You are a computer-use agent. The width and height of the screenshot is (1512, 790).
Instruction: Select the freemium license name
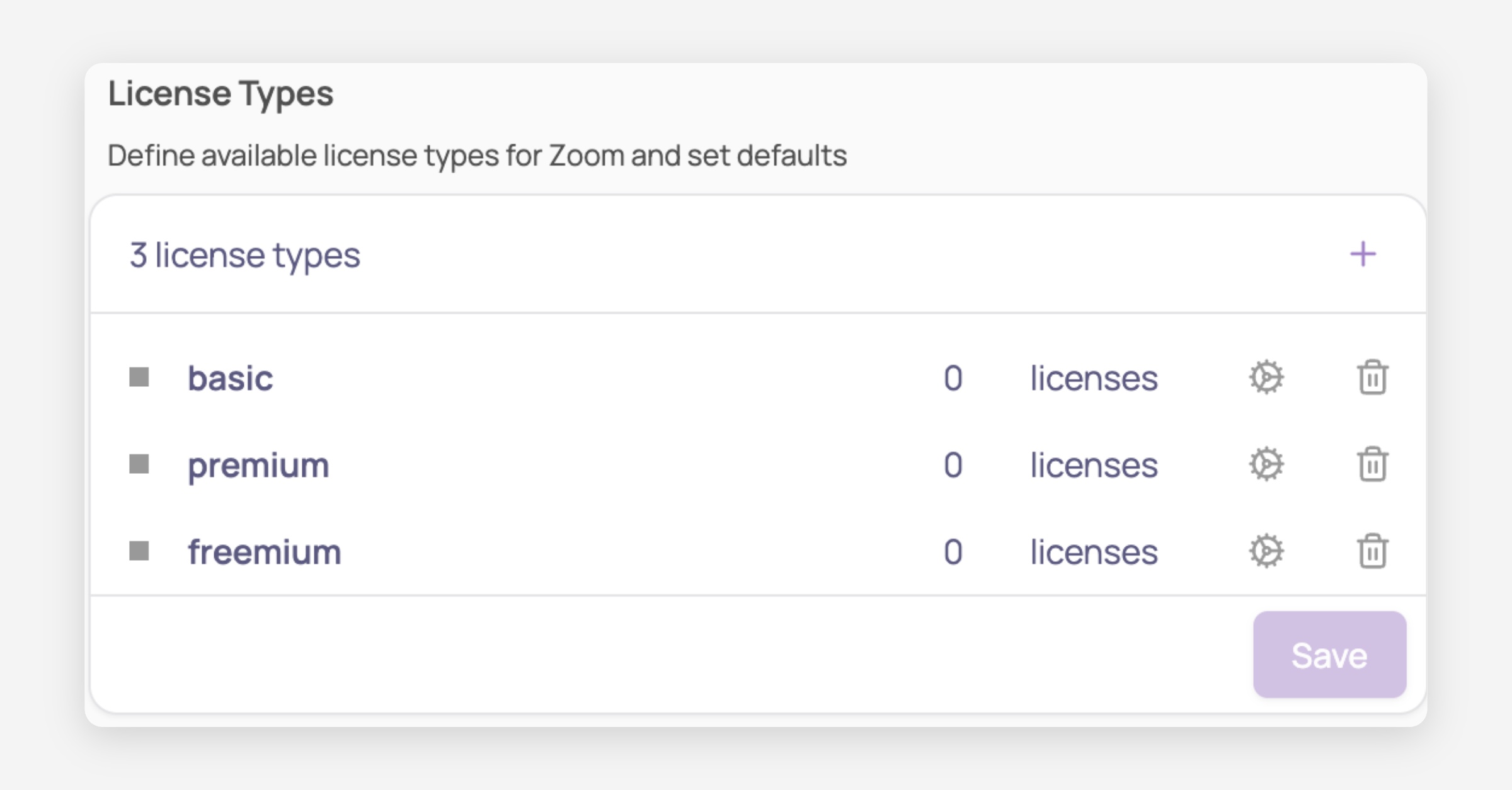point(265,552)
